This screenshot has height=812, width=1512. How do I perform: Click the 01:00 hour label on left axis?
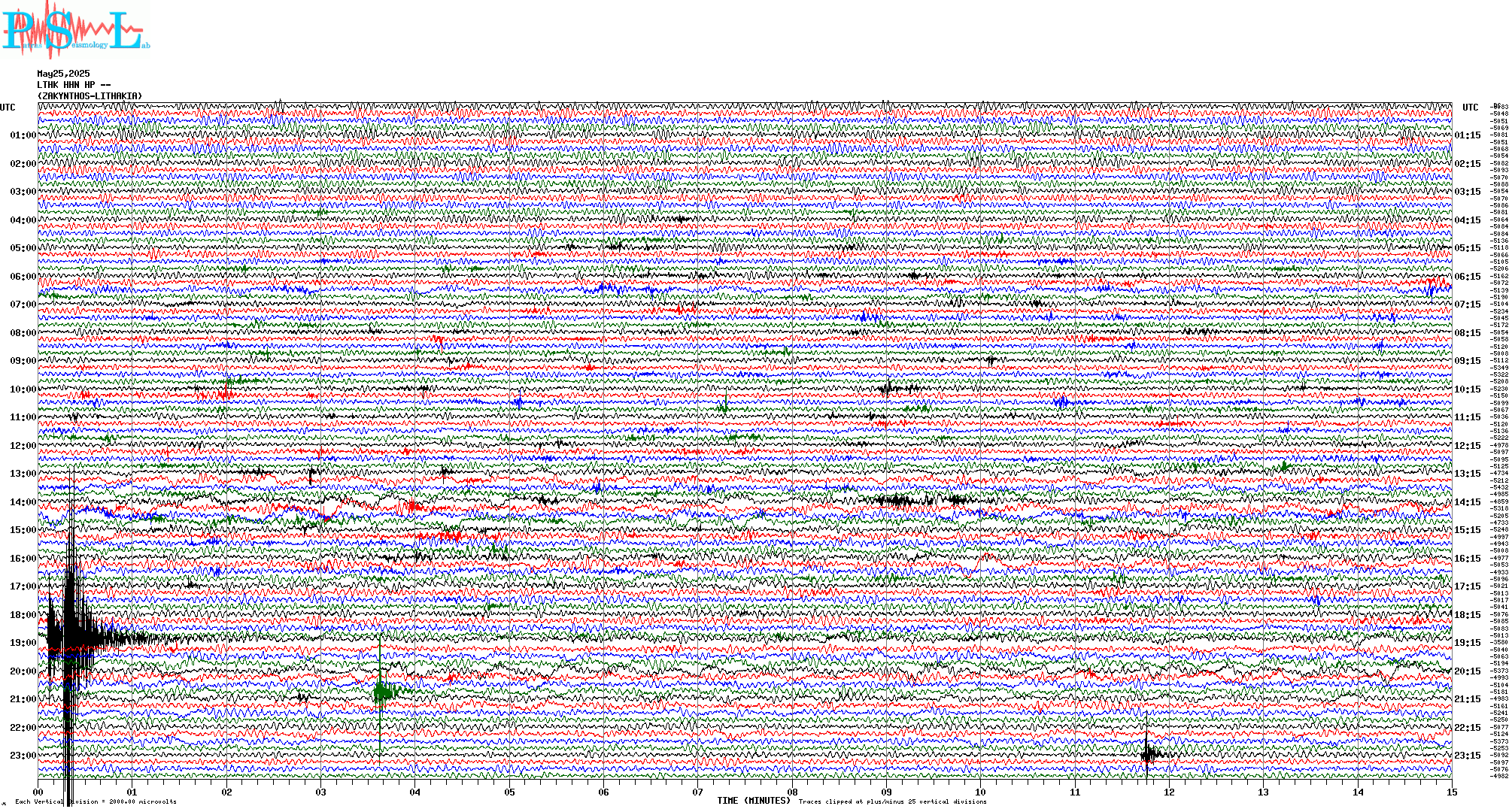click(23, 135)
